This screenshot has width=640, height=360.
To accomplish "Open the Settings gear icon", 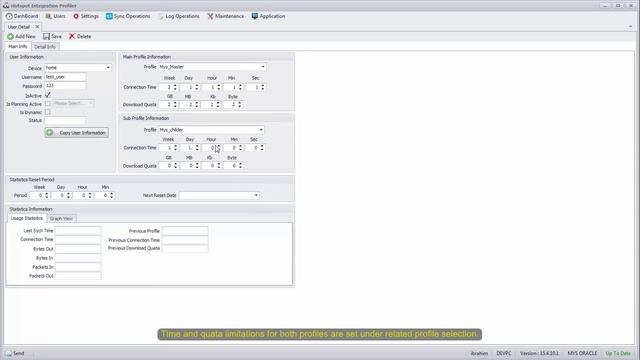I will [76, 16].
